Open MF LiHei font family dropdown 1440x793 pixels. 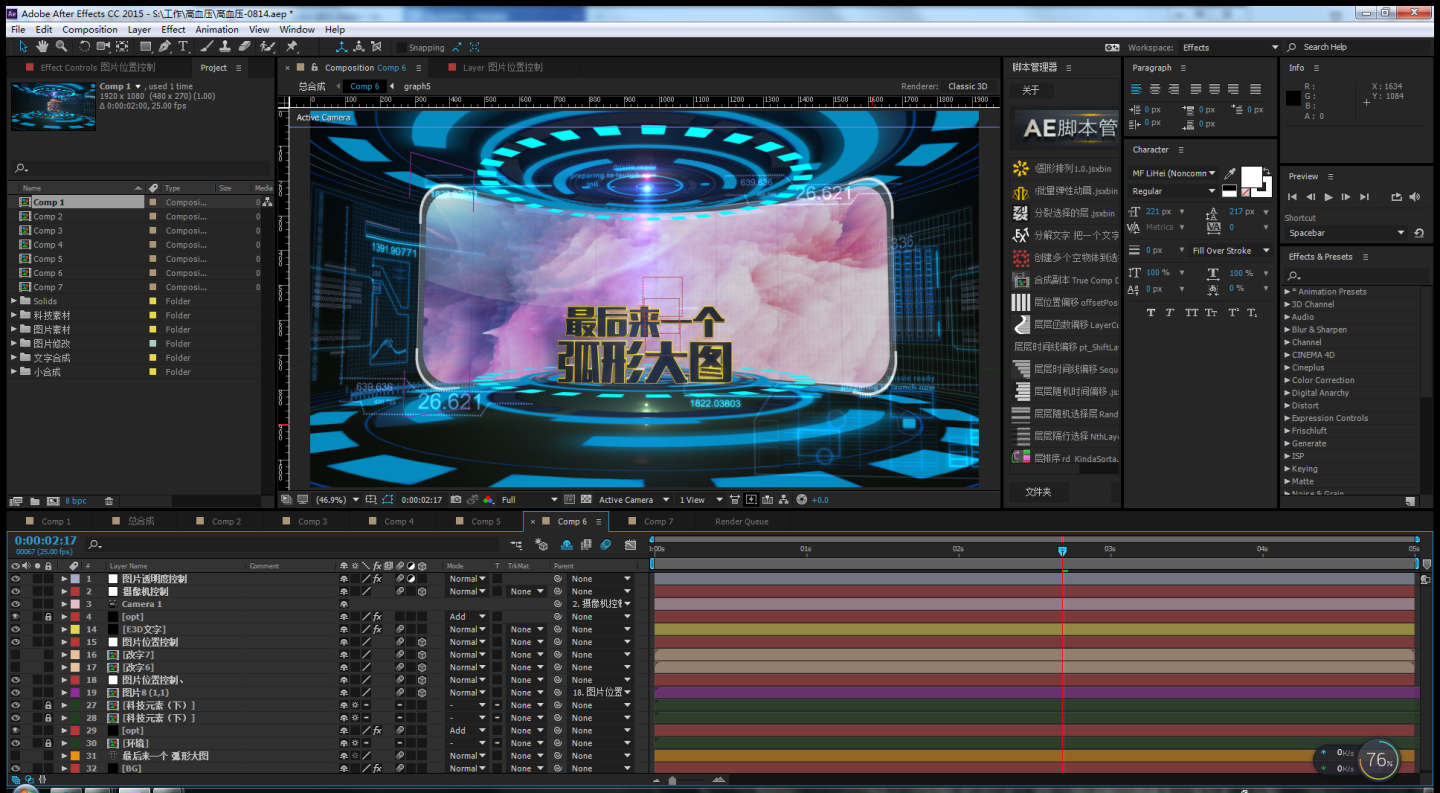pos(1174,173)
